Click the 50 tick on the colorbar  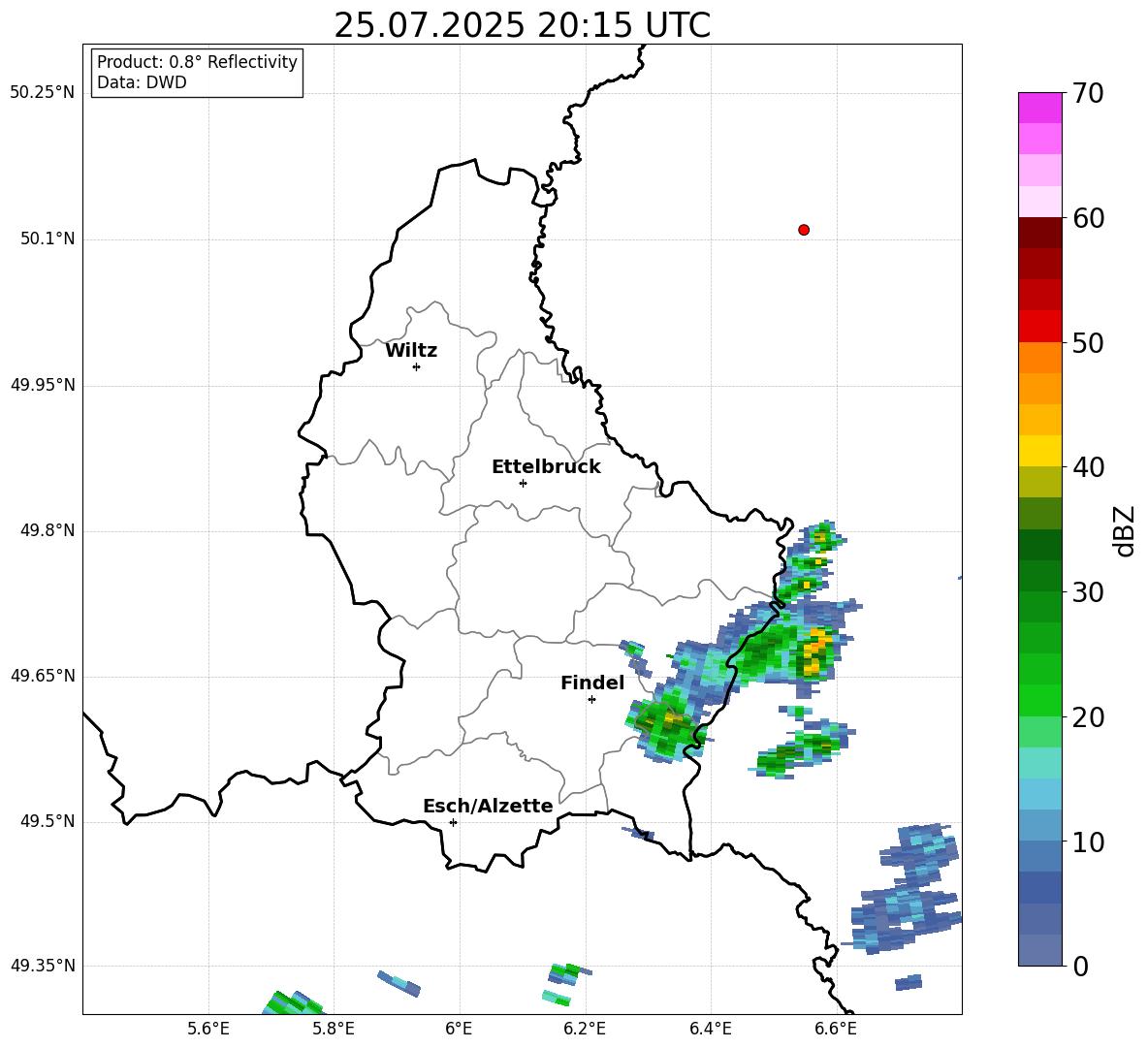pyautogui.click(x=1087, y=342)
